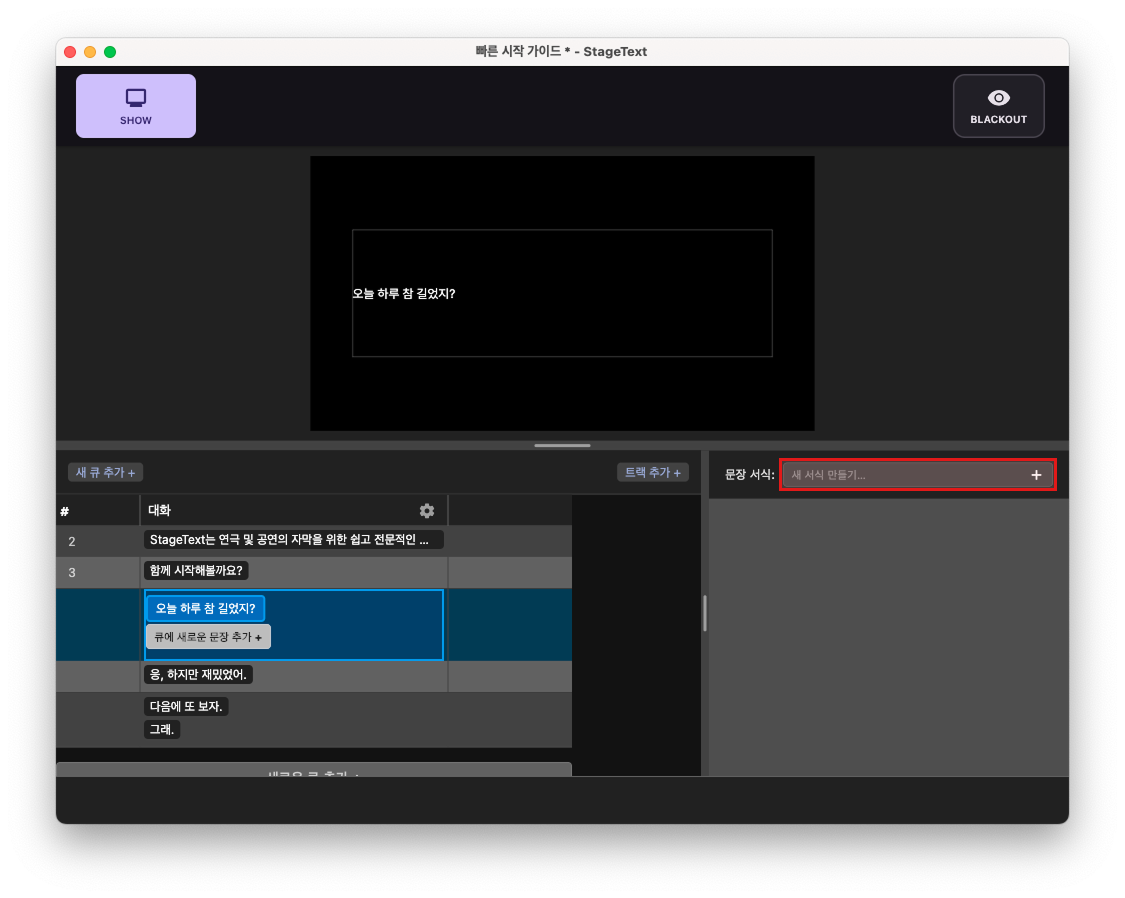The image size is (1125, 898).
Task: Click the plus on the 트랙 추가 button
Action: pyautogui.click(x=679, y=471)
